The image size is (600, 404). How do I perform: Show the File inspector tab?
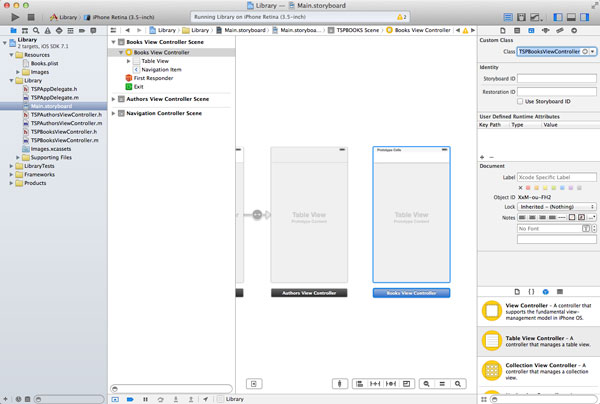tap(503, 30)
